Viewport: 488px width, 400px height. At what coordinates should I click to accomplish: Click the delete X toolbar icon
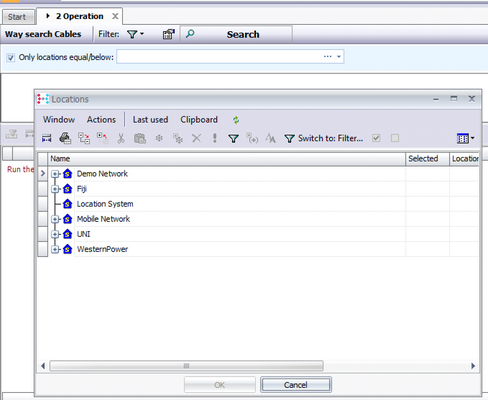point(196,138)
